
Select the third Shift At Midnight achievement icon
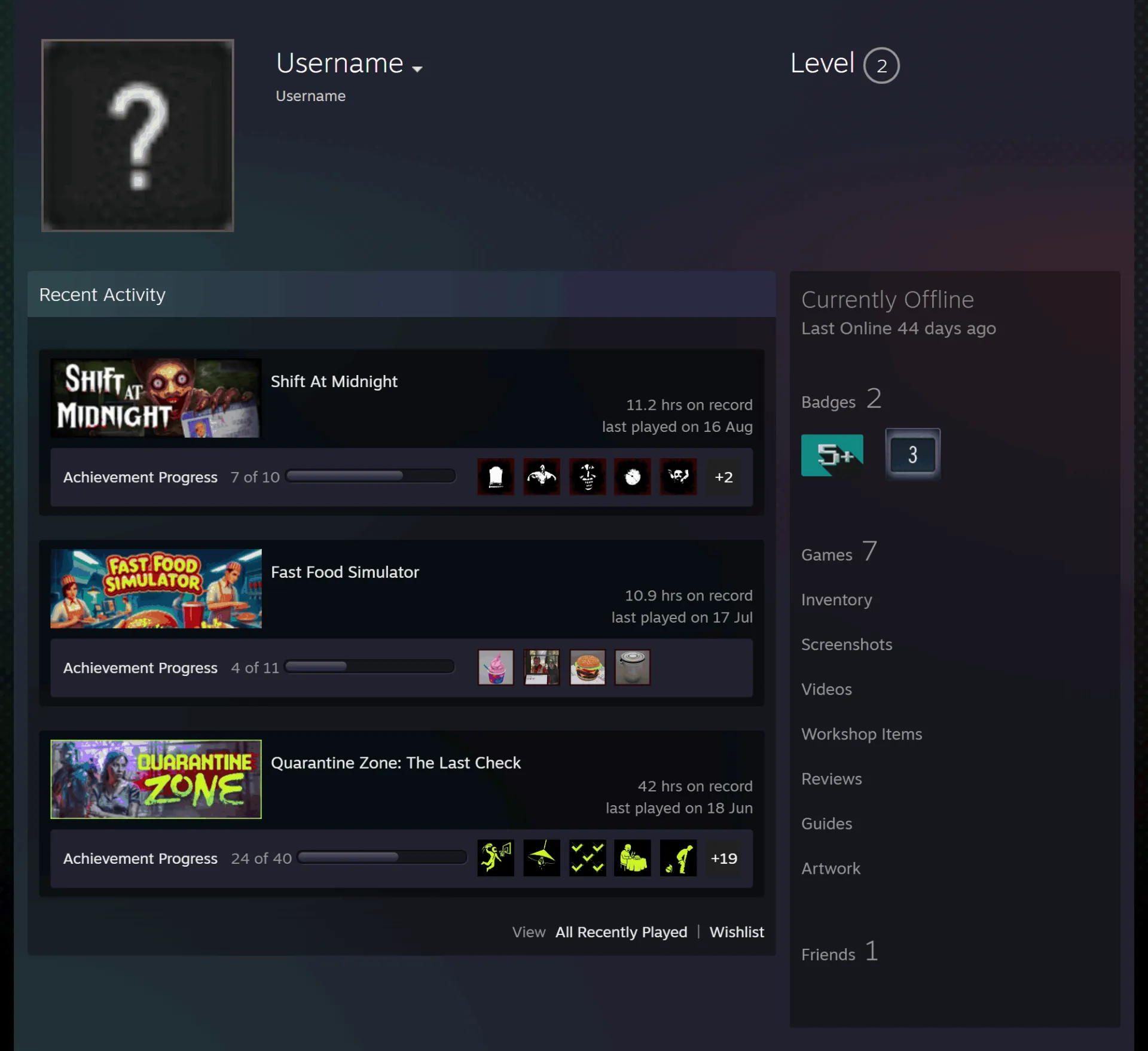[588, 477]
